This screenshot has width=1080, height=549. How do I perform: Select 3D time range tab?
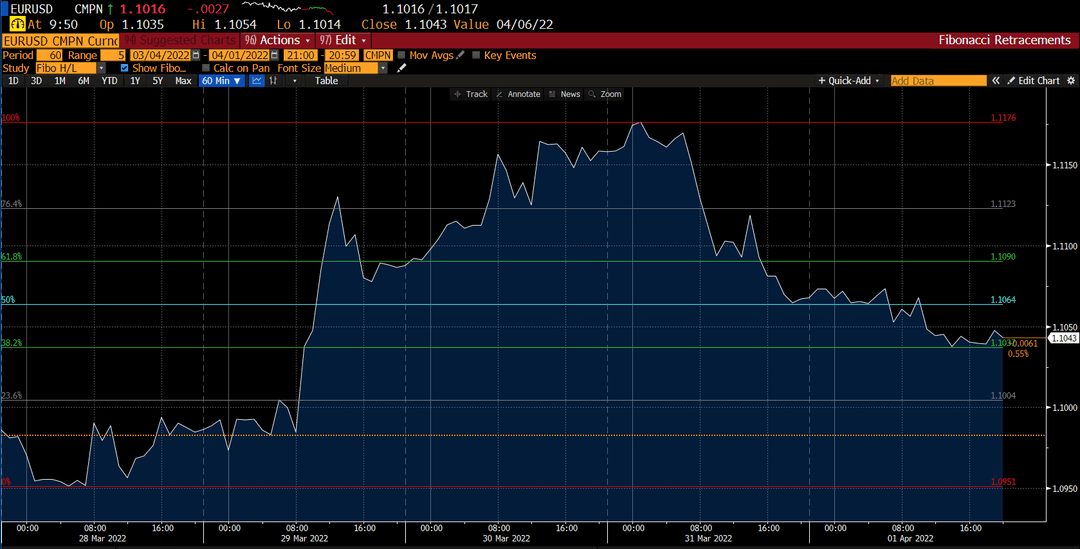[36, 81]
